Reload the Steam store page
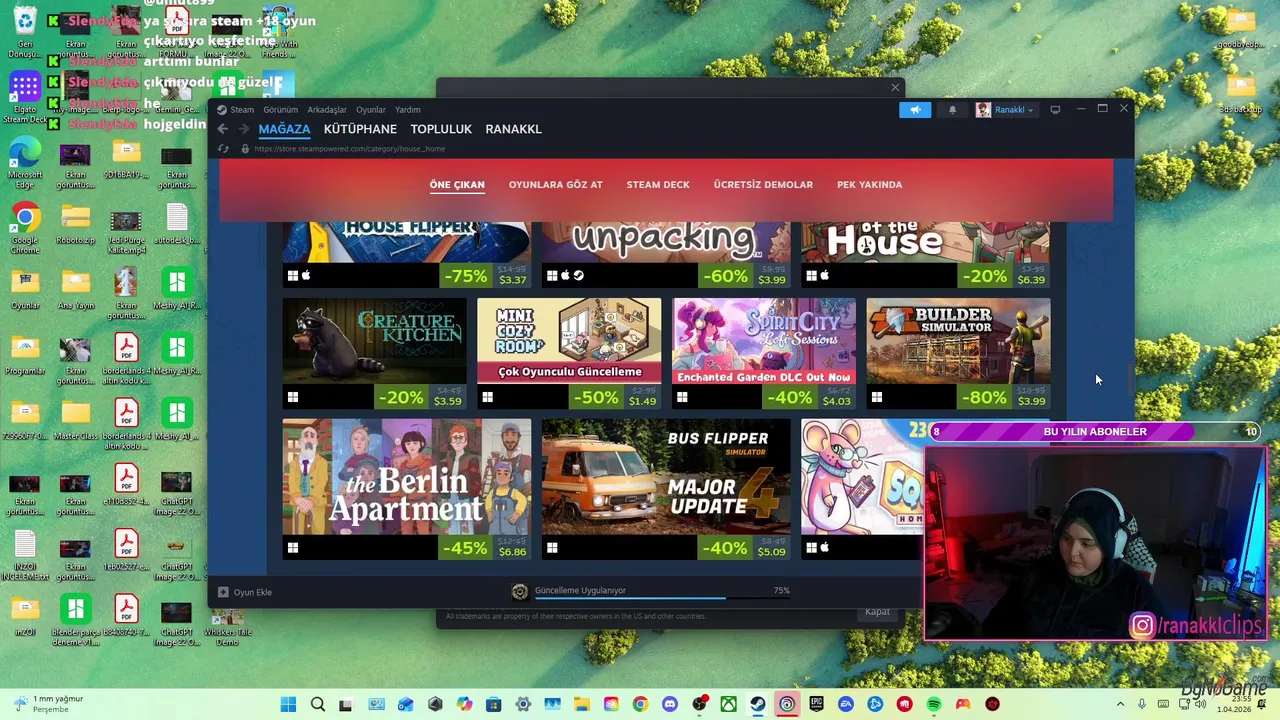 [x=223, y=149]
